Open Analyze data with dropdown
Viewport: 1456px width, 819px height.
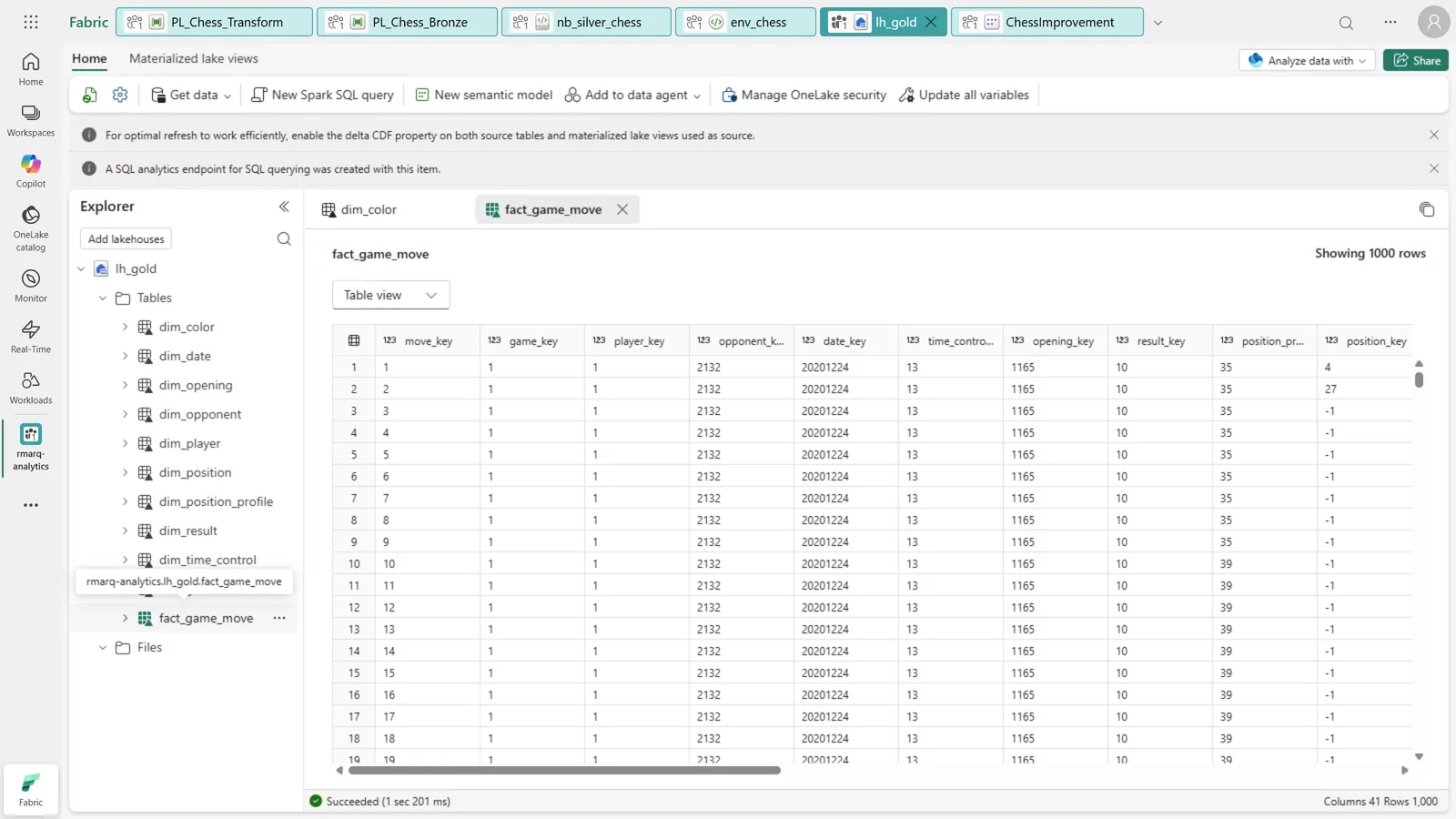1307,60
